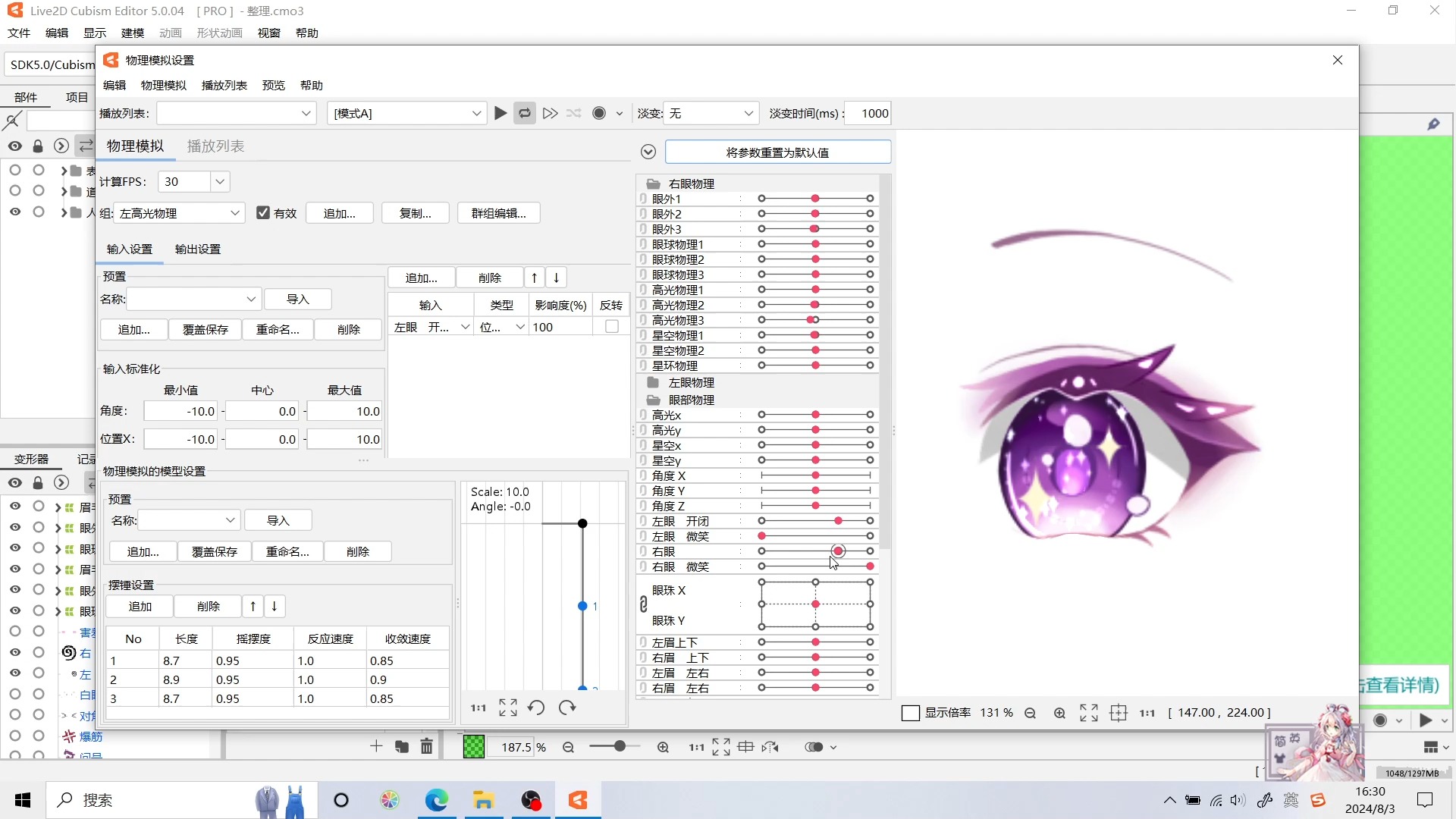This screenshot has width=1456, height=819.
Task: Click the 左眼 开闭 parameter slider
Action: pyautogui.click(x=815, y=521)
